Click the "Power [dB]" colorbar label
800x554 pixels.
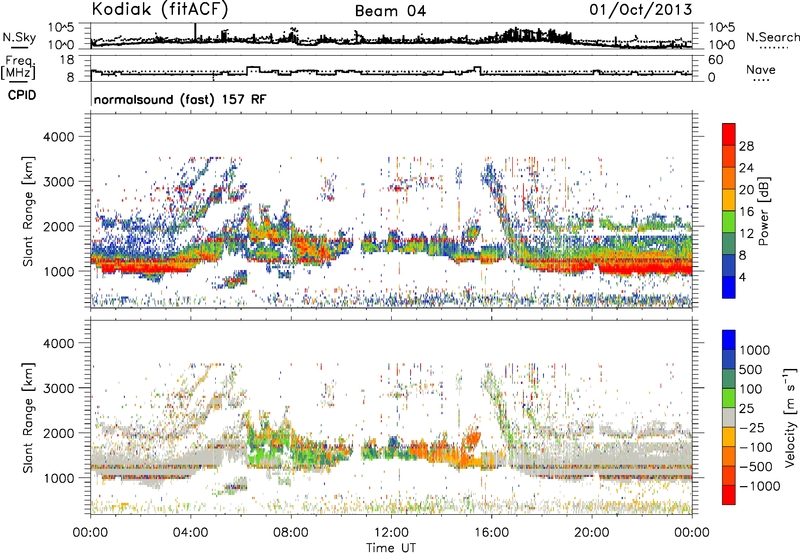[763, 211]
